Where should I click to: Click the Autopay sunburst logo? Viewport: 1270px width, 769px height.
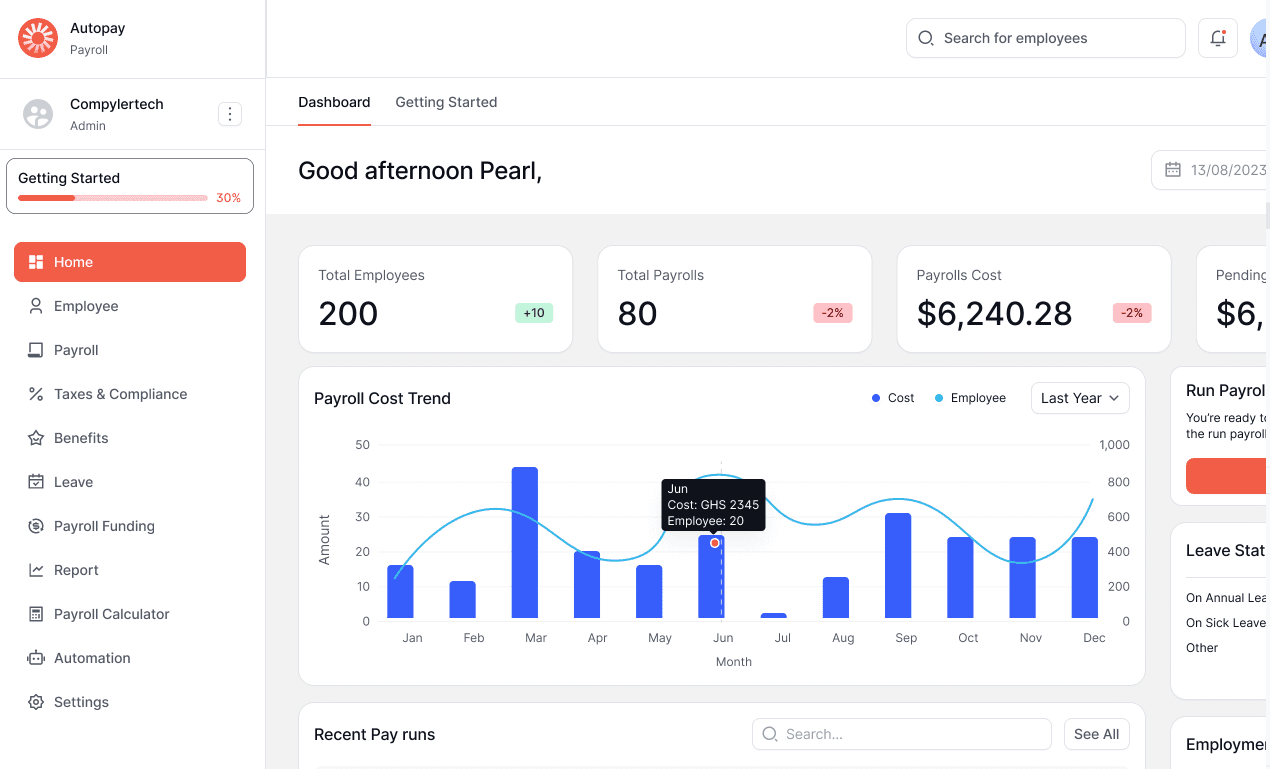pos(38,38)
